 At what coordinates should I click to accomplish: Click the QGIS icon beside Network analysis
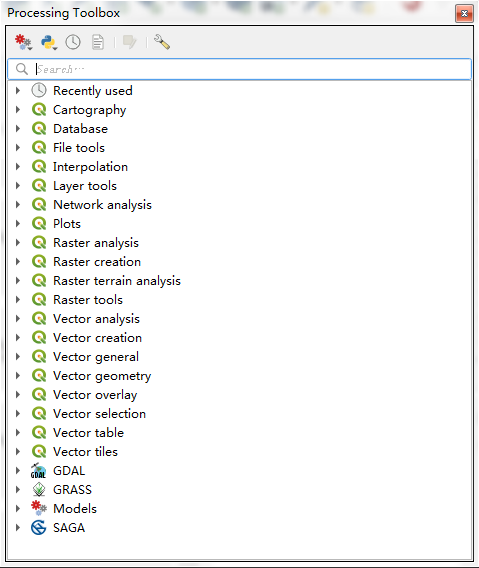point(39,204)
